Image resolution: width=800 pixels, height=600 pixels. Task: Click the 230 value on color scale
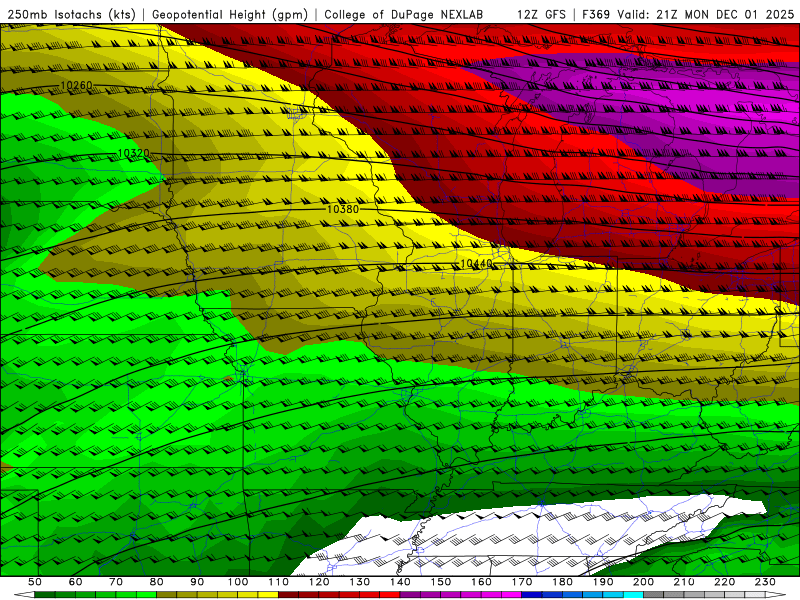tap(765, 582)
